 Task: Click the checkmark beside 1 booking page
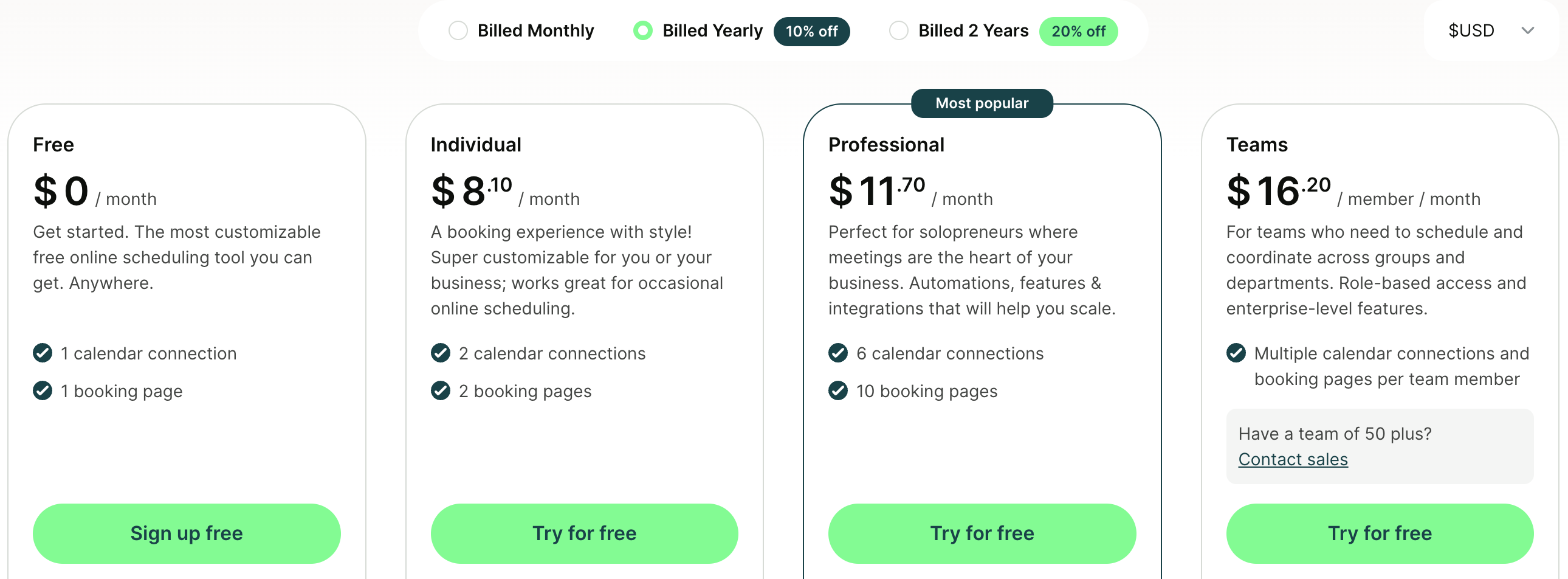(x=42, y=391)
